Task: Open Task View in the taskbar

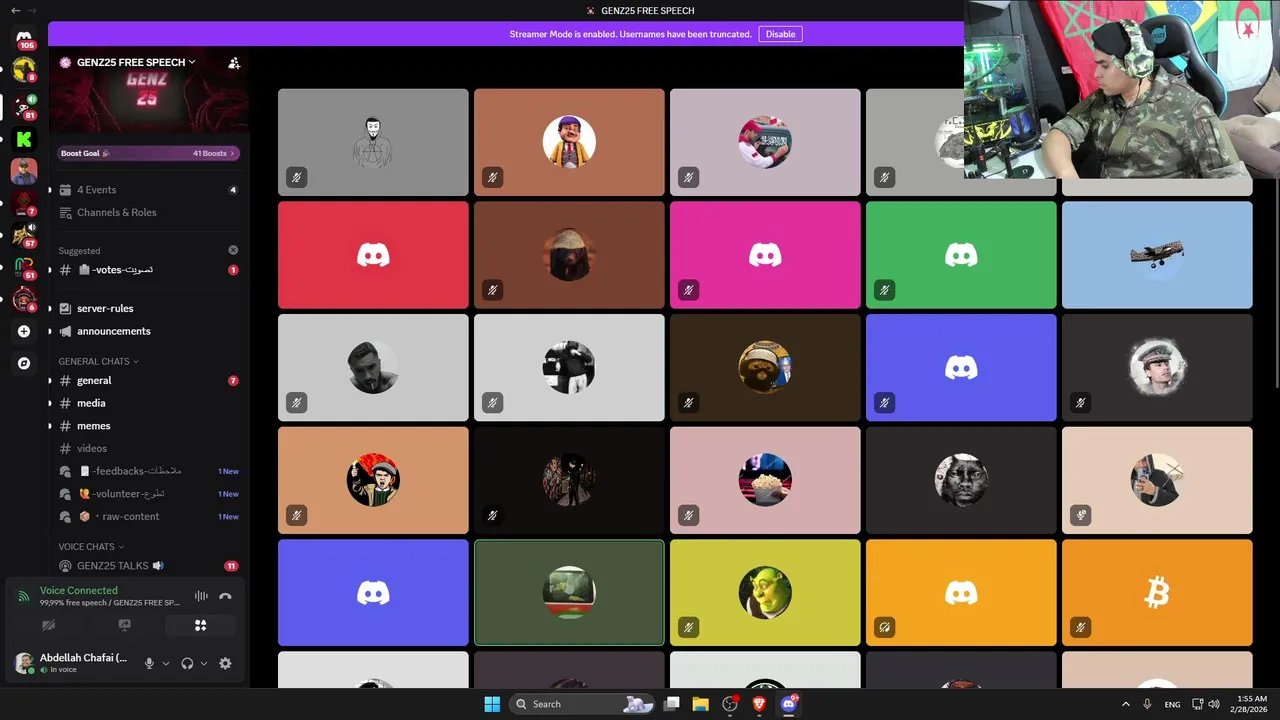Action: 671,704
